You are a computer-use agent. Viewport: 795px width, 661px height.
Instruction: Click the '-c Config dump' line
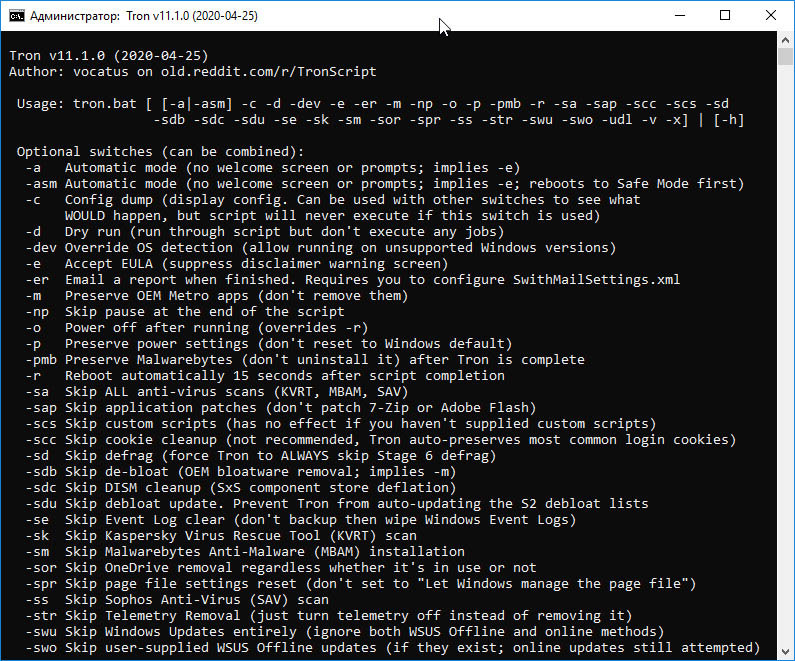(333, 200)
